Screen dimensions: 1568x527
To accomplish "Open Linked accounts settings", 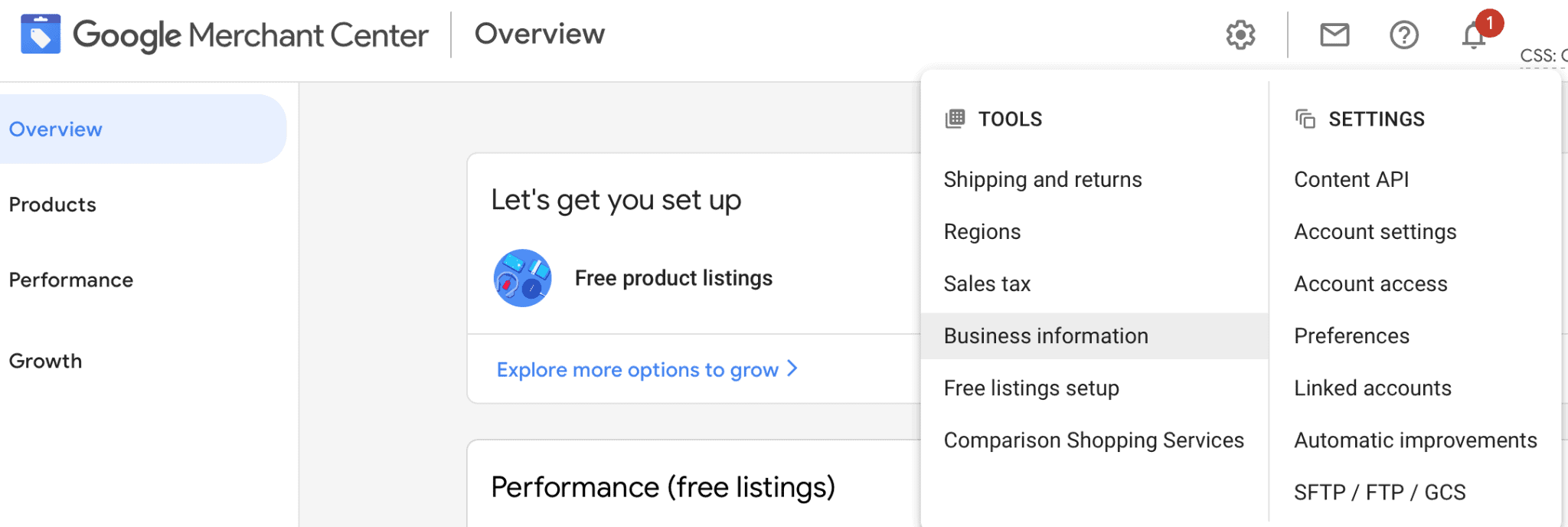I will coord(1373,388).
